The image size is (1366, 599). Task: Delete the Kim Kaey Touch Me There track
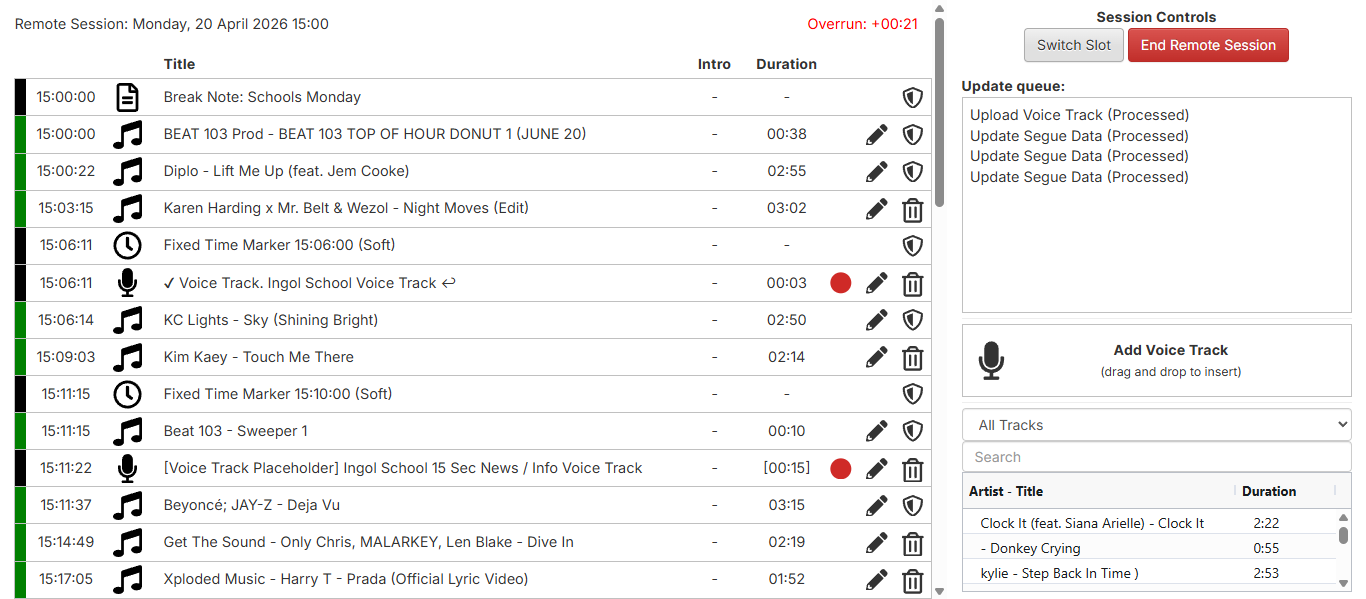pyautogui.click(x=912, y=357)
